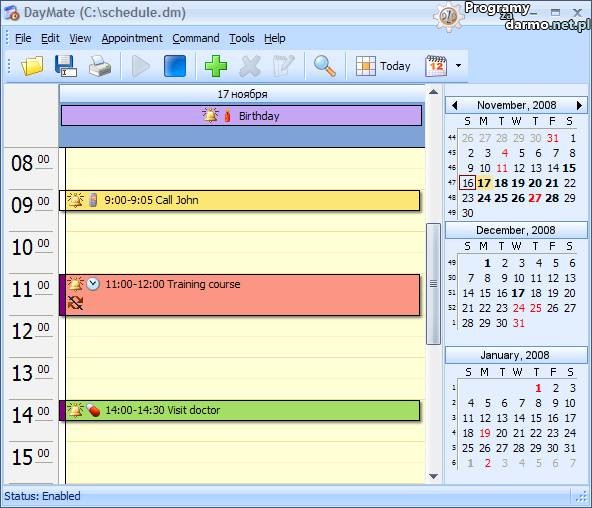Click the candle icon on Birthday event
Screen dimensions: 592x508
[227, 116]
